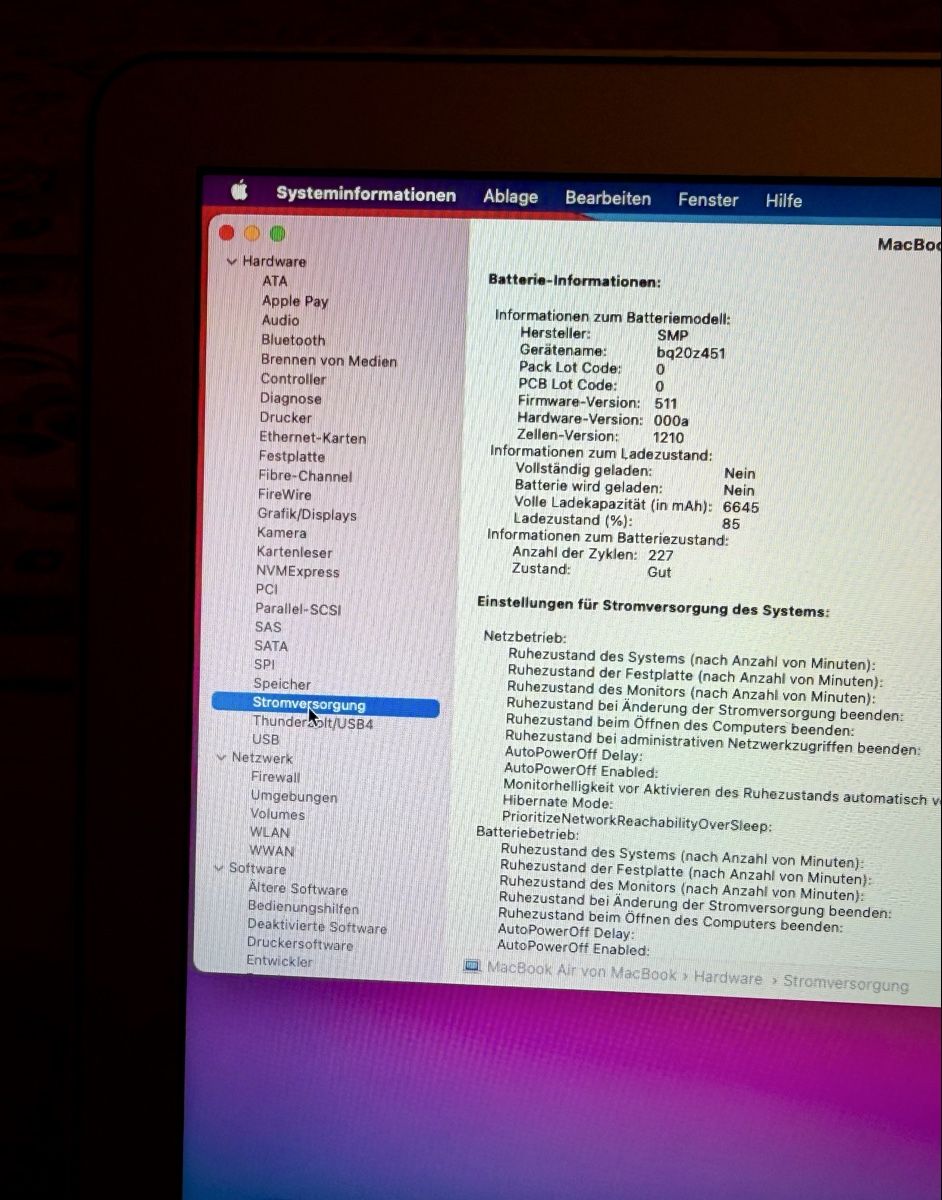Click the Firmware-Version value '511'
The width and height of the screenshot is (942, 1200).
666,403
